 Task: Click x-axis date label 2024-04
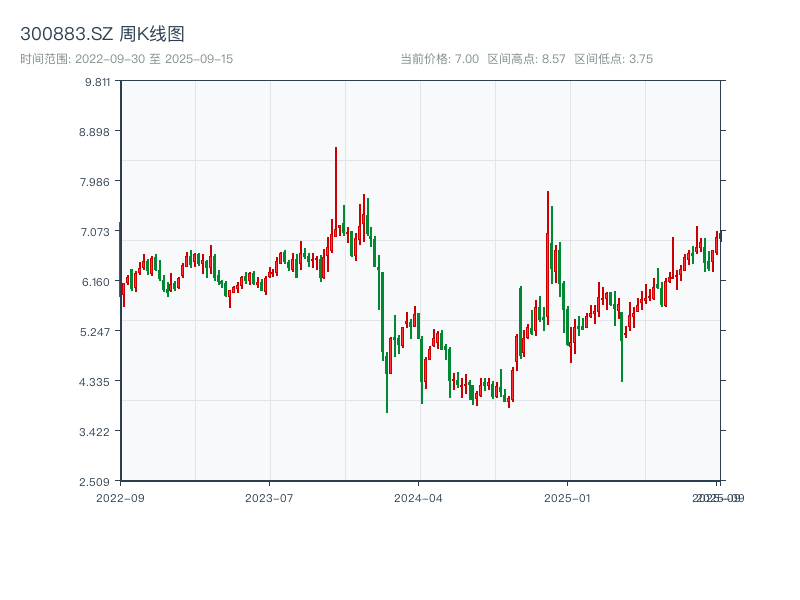tap(418, 498)
